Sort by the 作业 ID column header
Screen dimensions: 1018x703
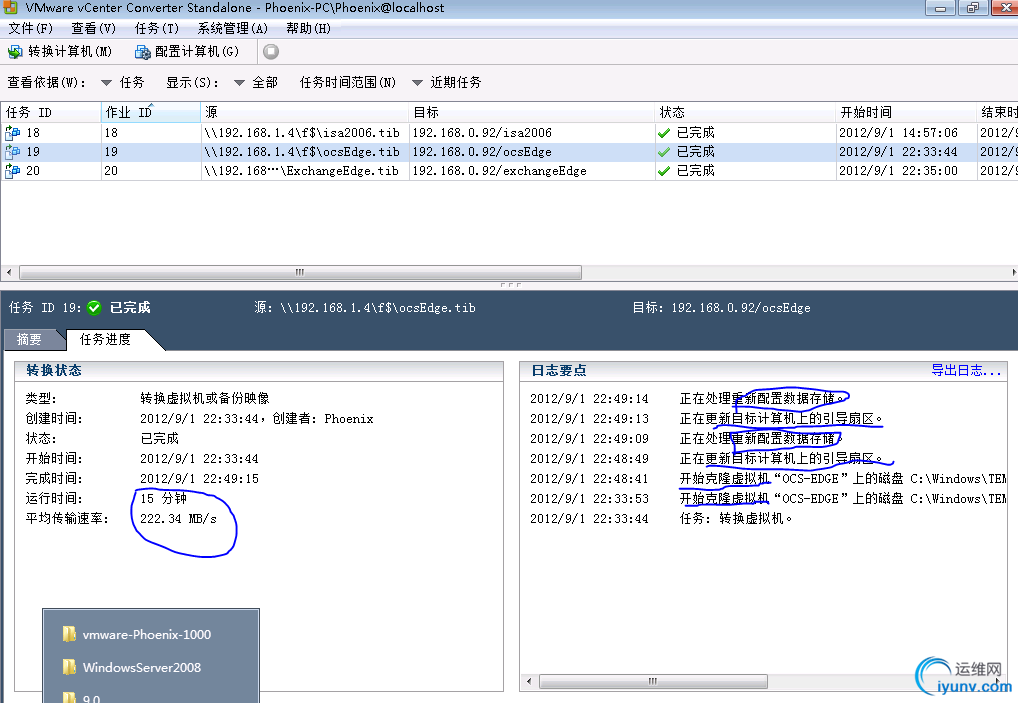coord(151,112)
